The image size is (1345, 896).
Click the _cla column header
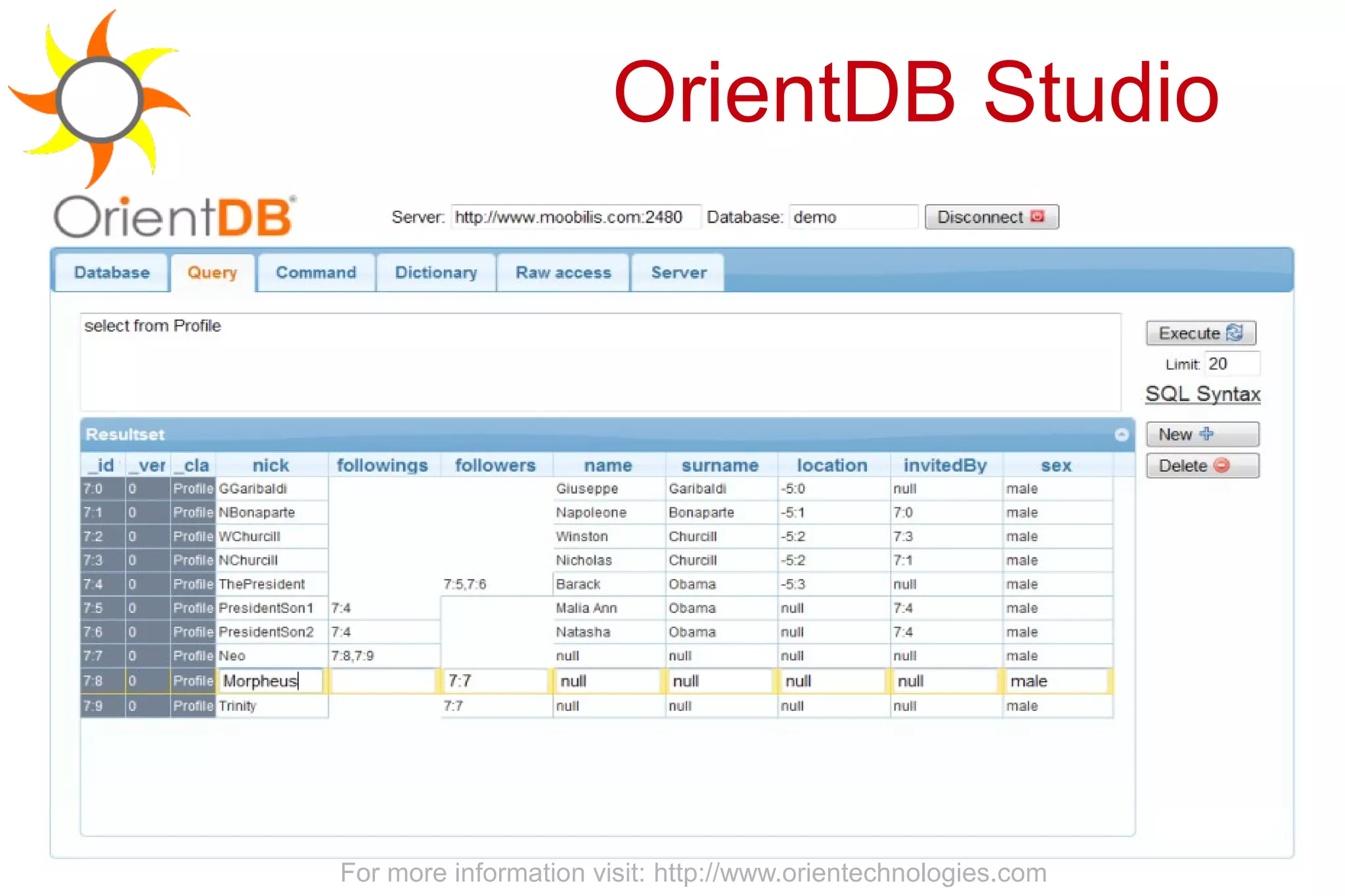click(x=193, y=465)
